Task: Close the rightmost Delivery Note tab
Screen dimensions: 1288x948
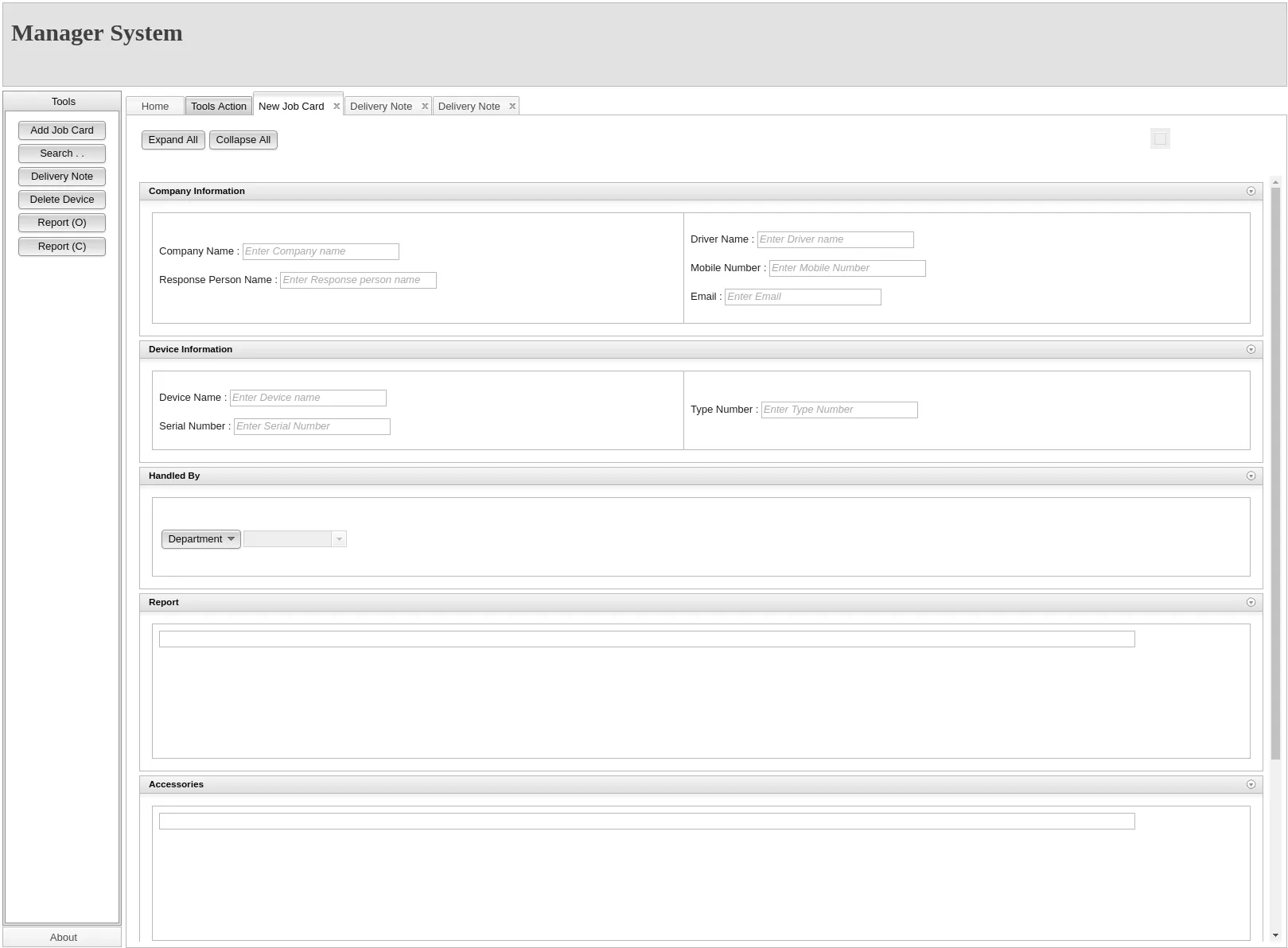Action: coord(512,107)
